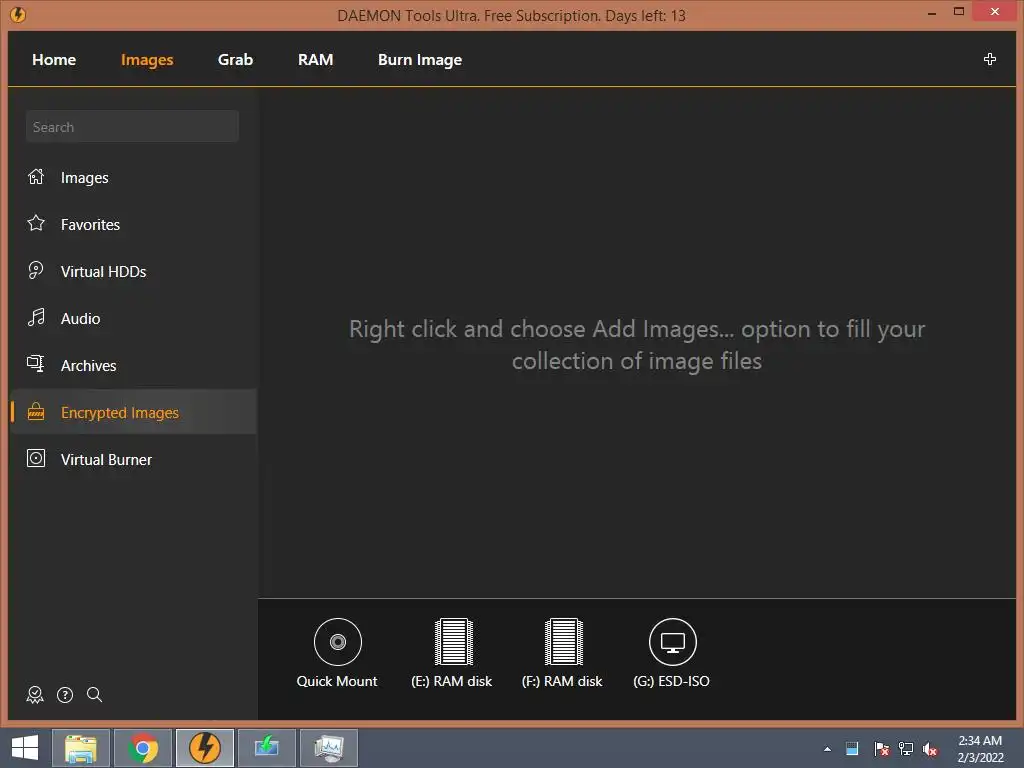
Task: Click the Favorites star icon
Action: 36,223
